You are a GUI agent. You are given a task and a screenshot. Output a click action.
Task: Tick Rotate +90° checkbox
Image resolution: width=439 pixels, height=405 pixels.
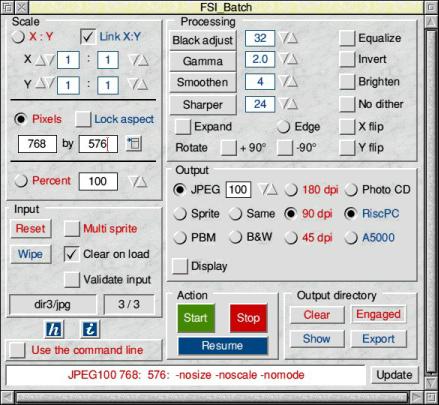(x=229, y=148)
